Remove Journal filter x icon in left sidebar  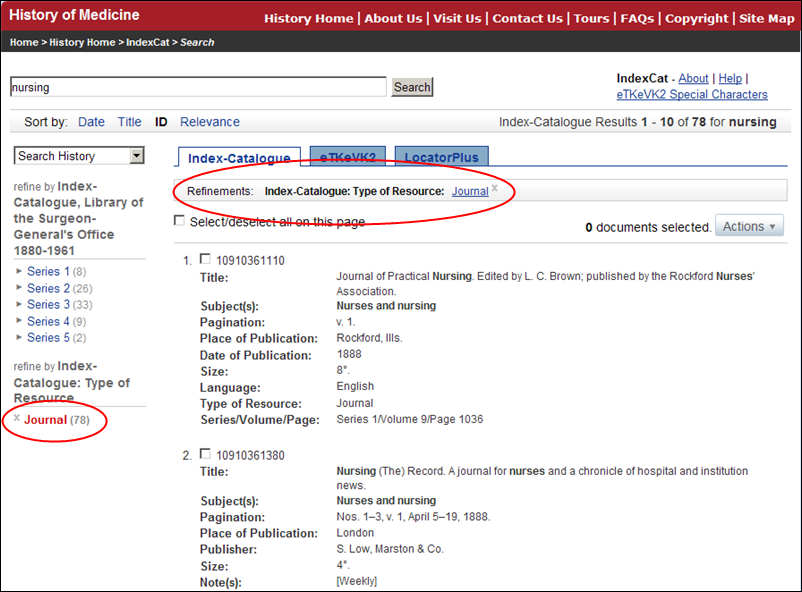16,418
